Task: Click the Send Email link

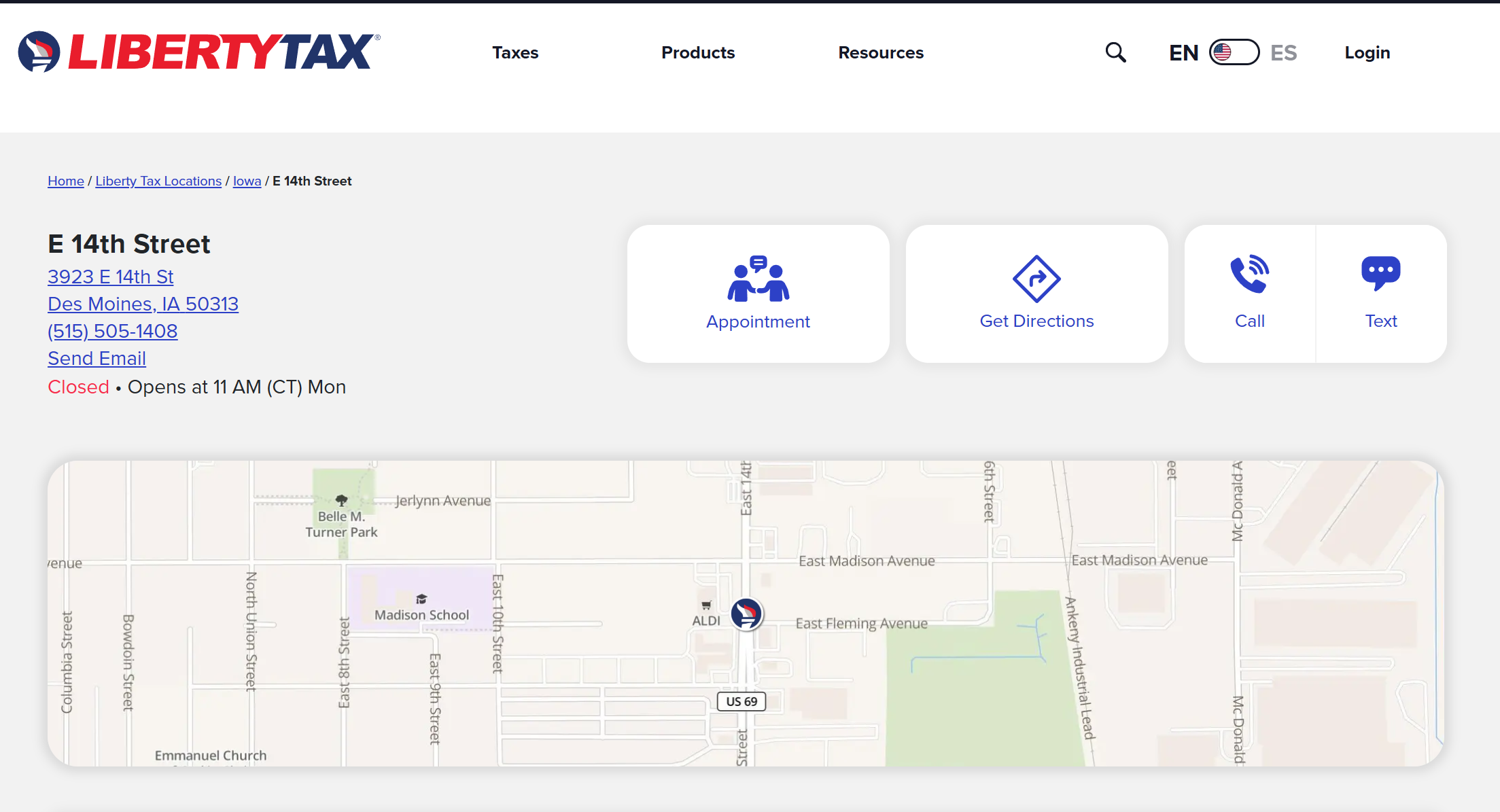Action: pyautogui.click(x=97, y=358)
